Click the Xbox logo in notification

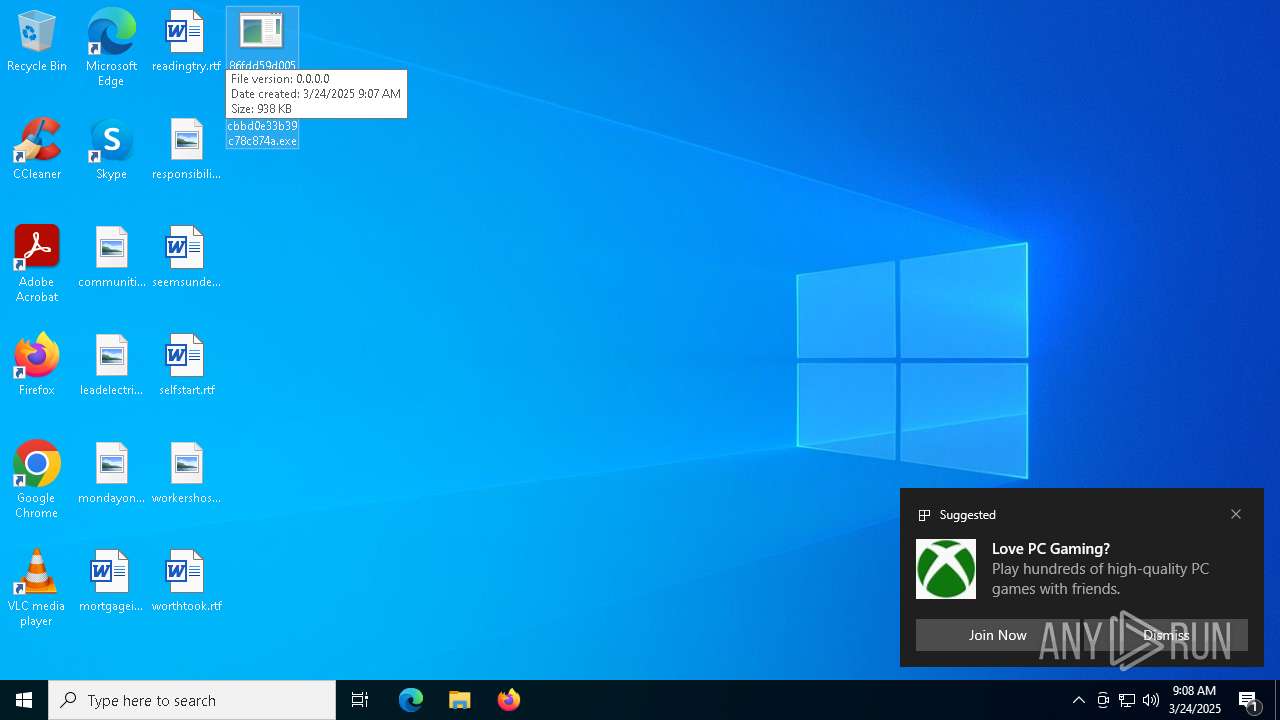coord(946,569)
